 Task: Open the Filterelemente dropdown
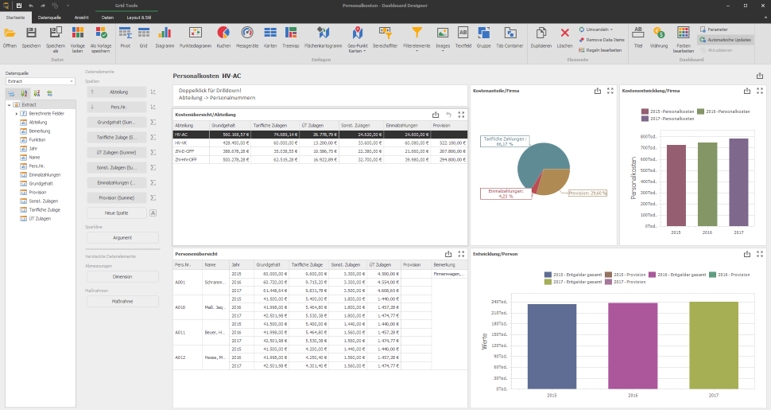click(x=415, y=40)
